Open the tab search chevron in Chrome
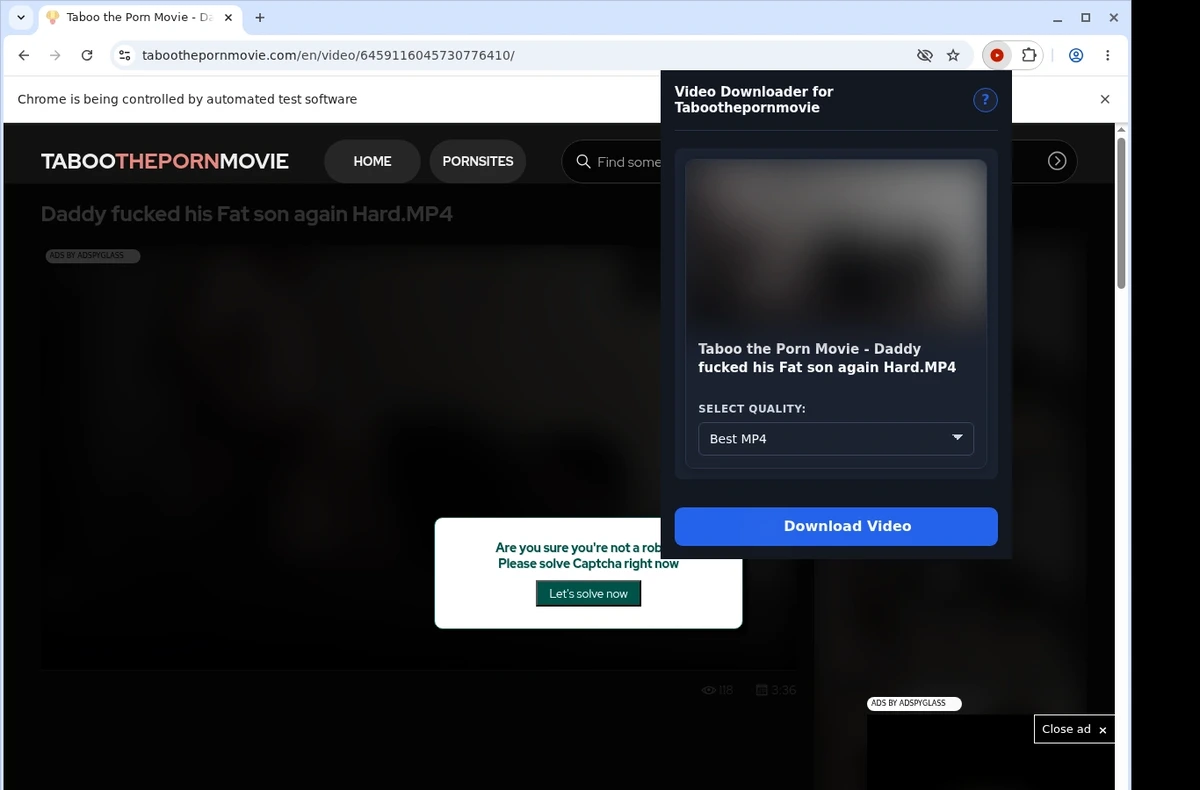This screenshot has height=790, width=1200. pos(21,17)
